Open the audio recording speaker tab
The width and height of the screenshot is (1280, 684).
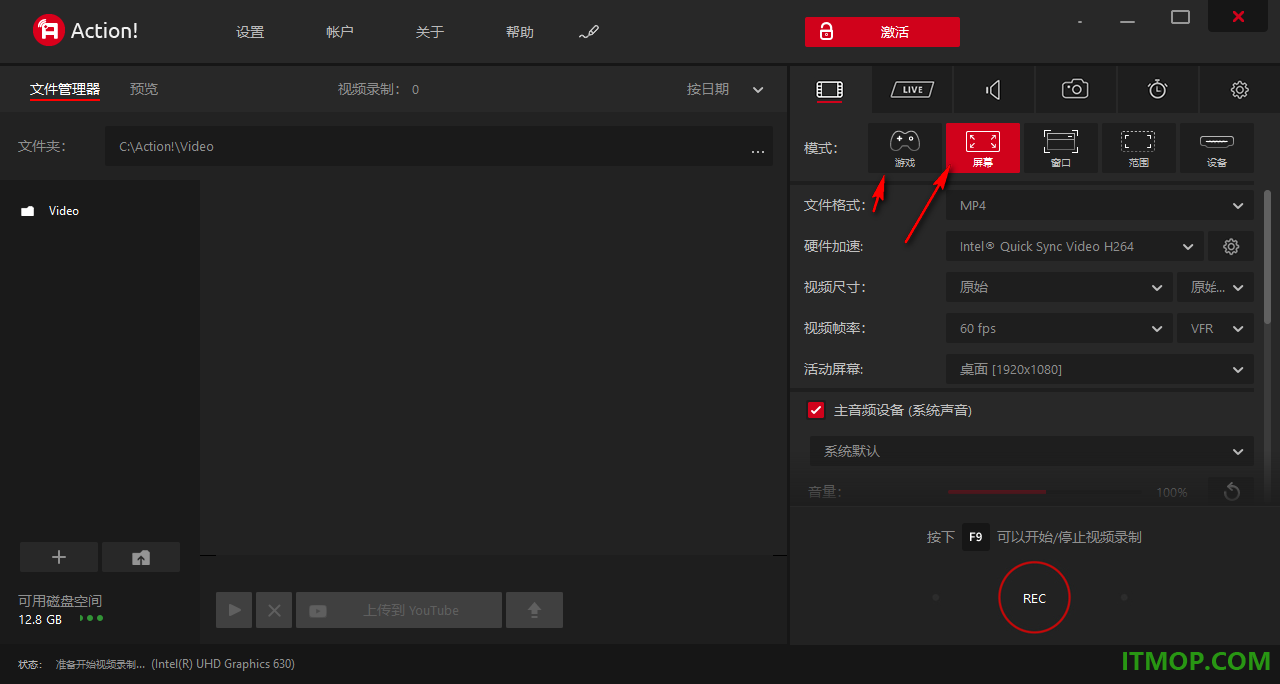(993, 90)
